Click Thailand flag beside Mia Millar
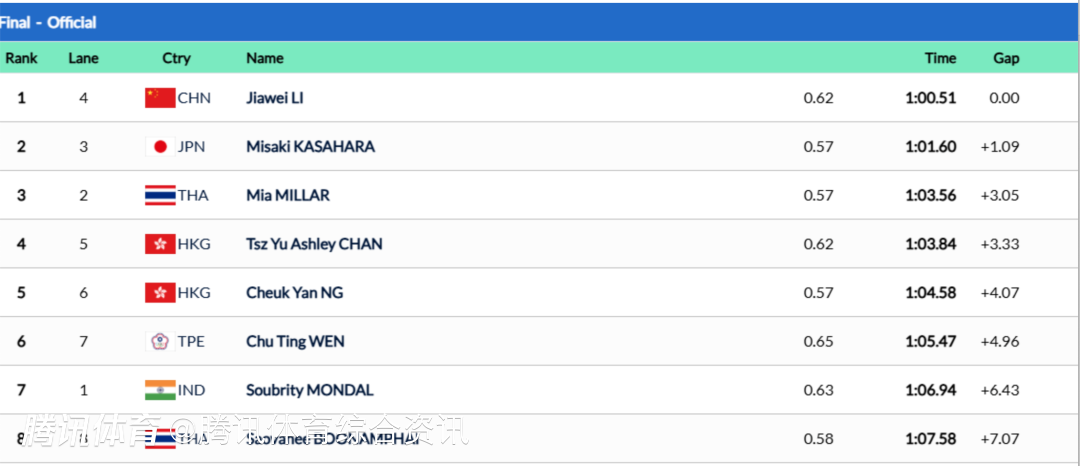This screenshot has width=1080, height=466. 160,196
